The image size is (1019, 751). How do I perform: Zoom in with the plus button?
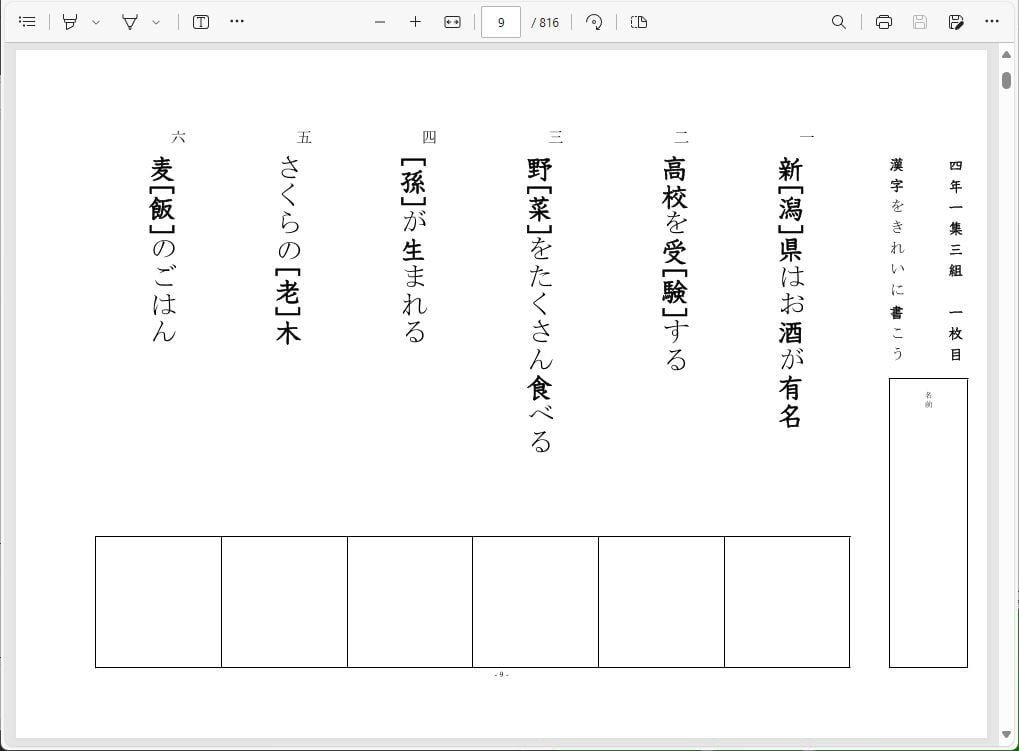pyautogui.click(x=415, y=22)
